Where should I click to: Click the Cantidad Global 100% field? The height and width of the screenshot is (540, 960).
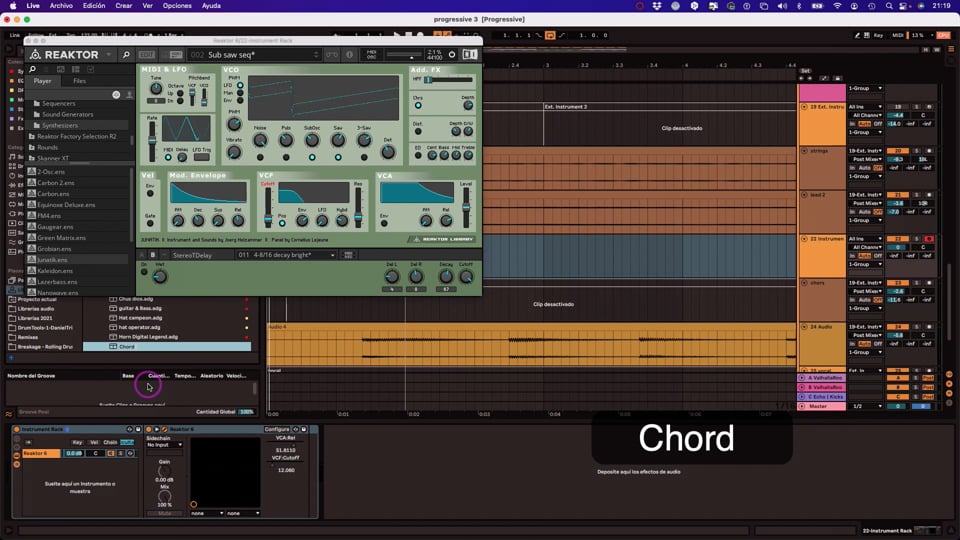(x=246, y=411)
